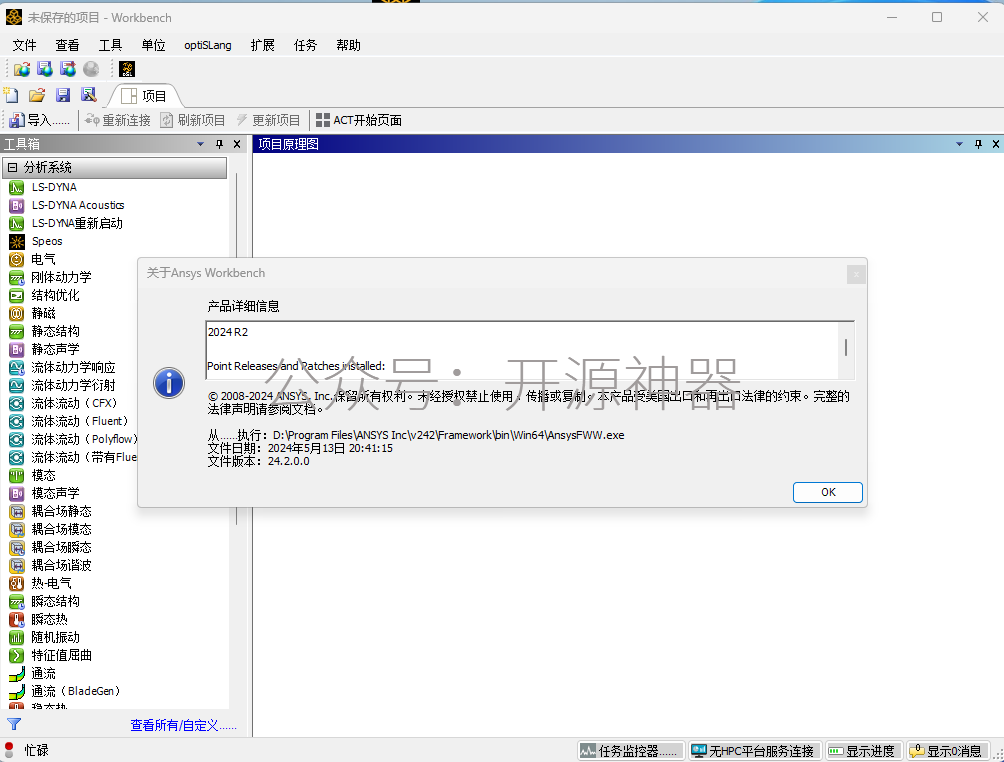The width and height of the screenshot is (1004, 762).
Task: Select the LS-DYNA analysis system icon
Action: (x=17, y=188)
